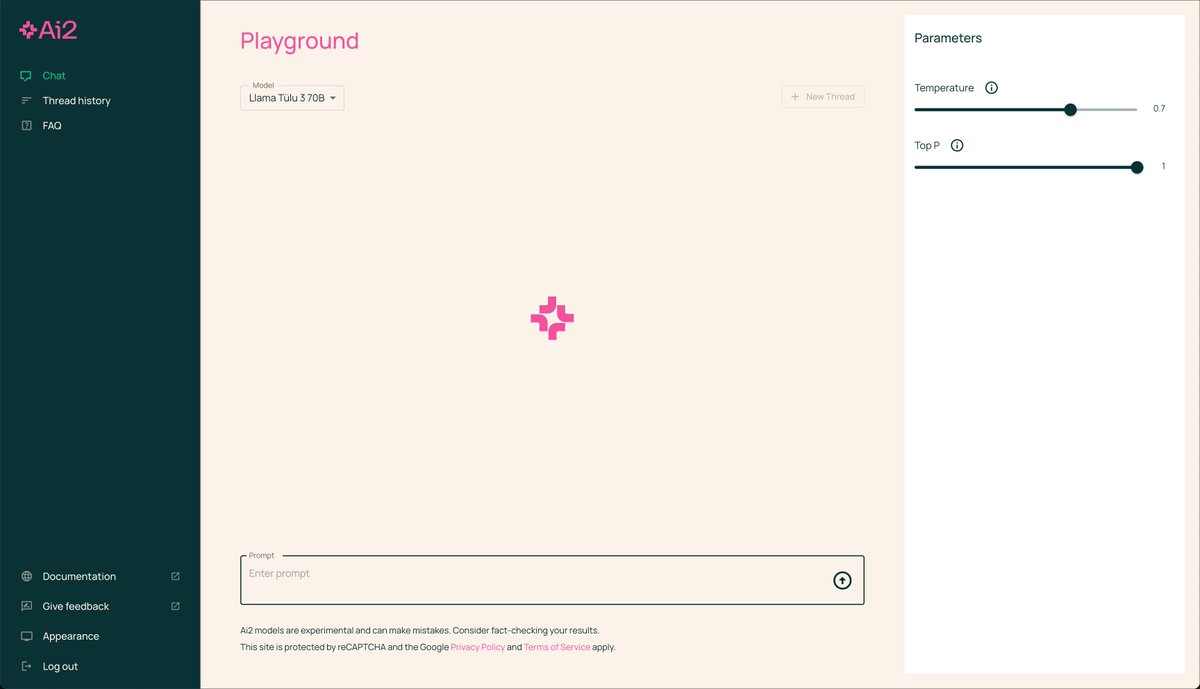Click the Top P value field 1
Viewport: 1200px width, 689px height.
click(x=1163, y=167)
